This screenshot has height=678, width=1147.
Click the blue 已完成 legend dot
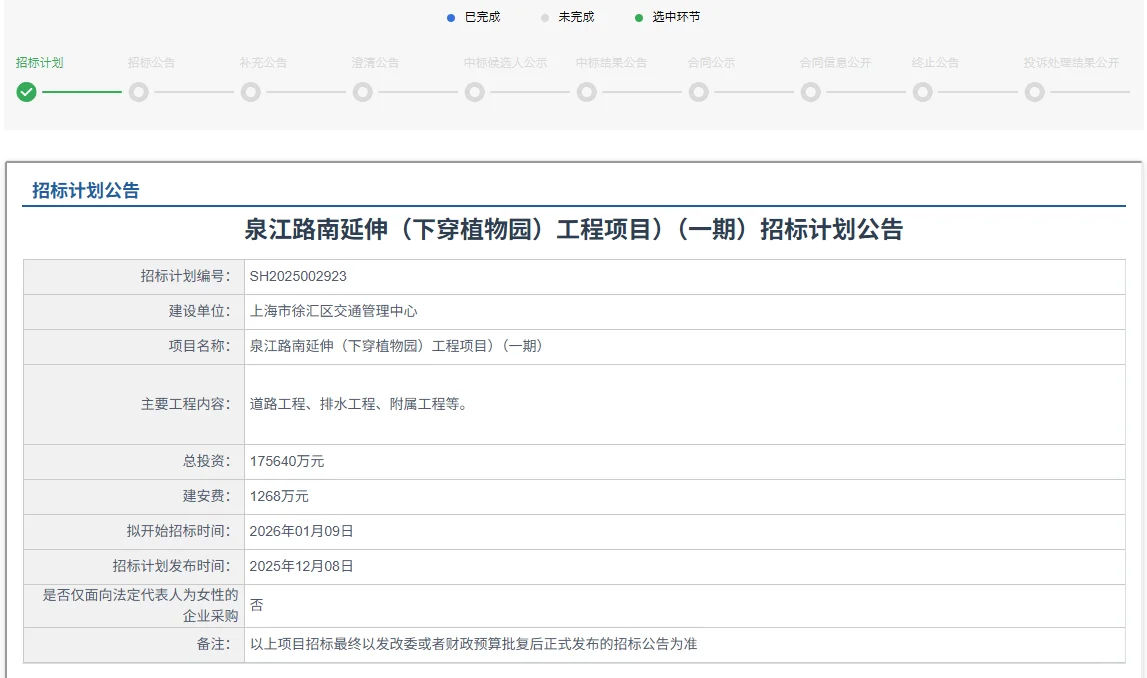451,18
